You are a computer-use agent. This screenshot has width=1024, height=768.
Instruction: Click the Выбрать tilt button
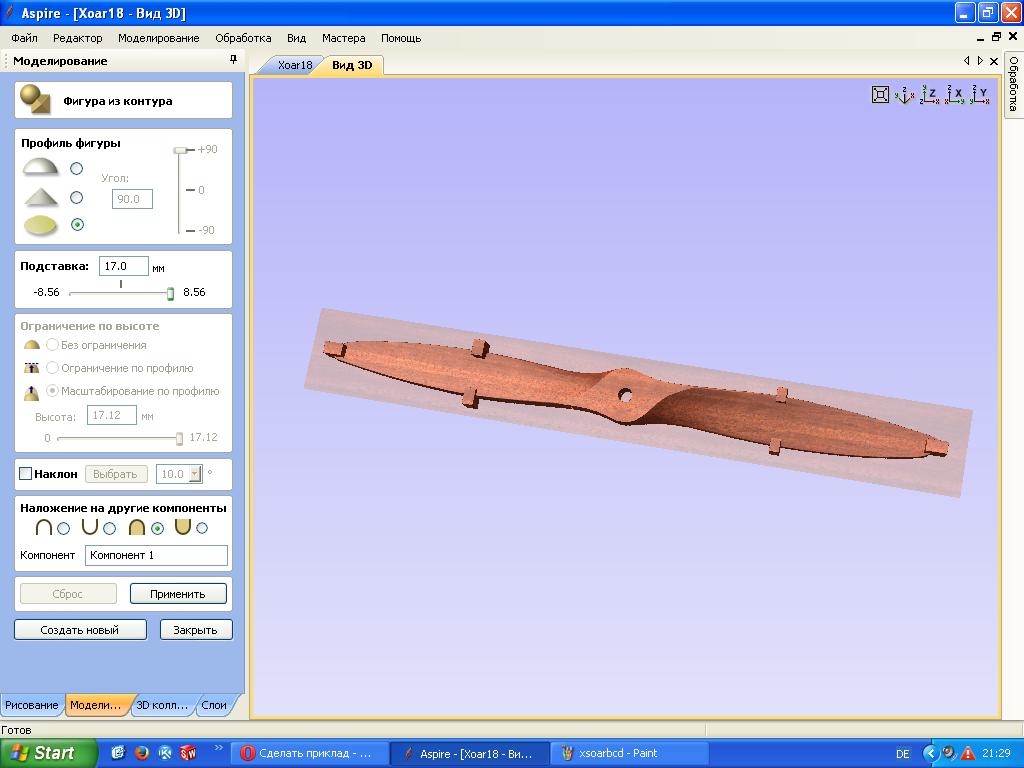point(115,473)
